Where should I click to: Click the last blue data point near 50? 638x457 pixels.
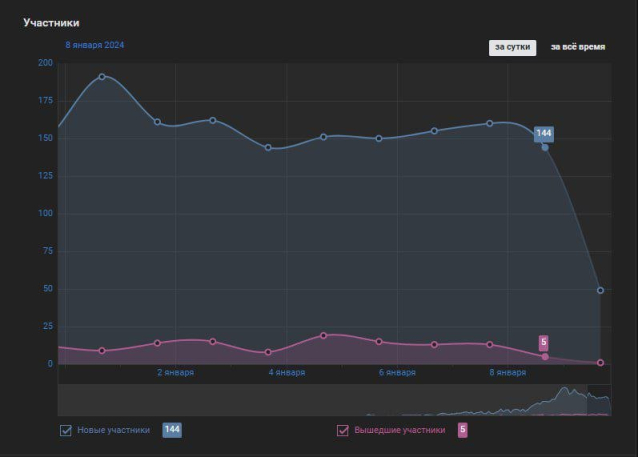600,290
